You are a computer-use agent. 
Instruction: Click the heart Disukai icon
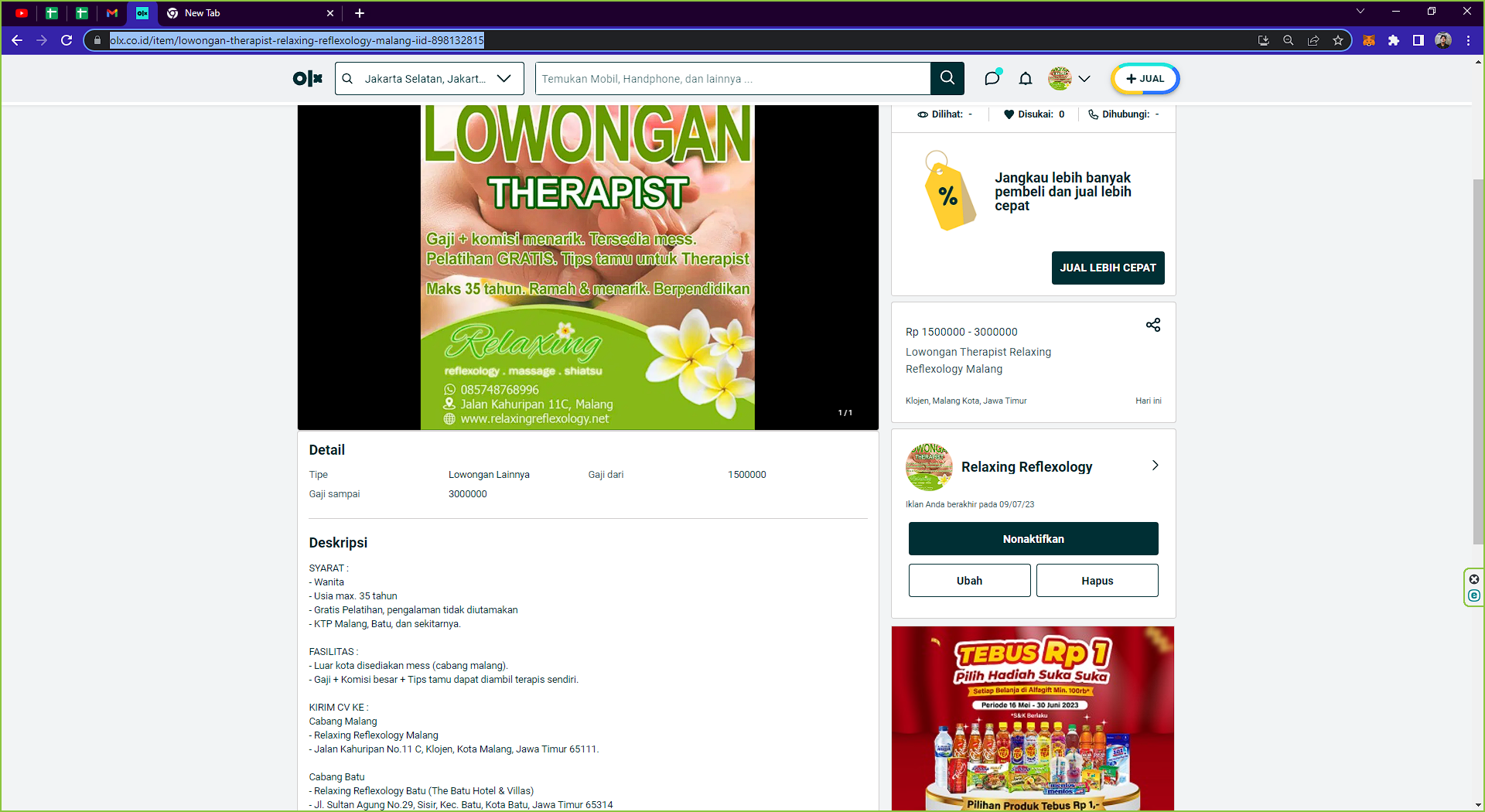(x=1009, y=114)
